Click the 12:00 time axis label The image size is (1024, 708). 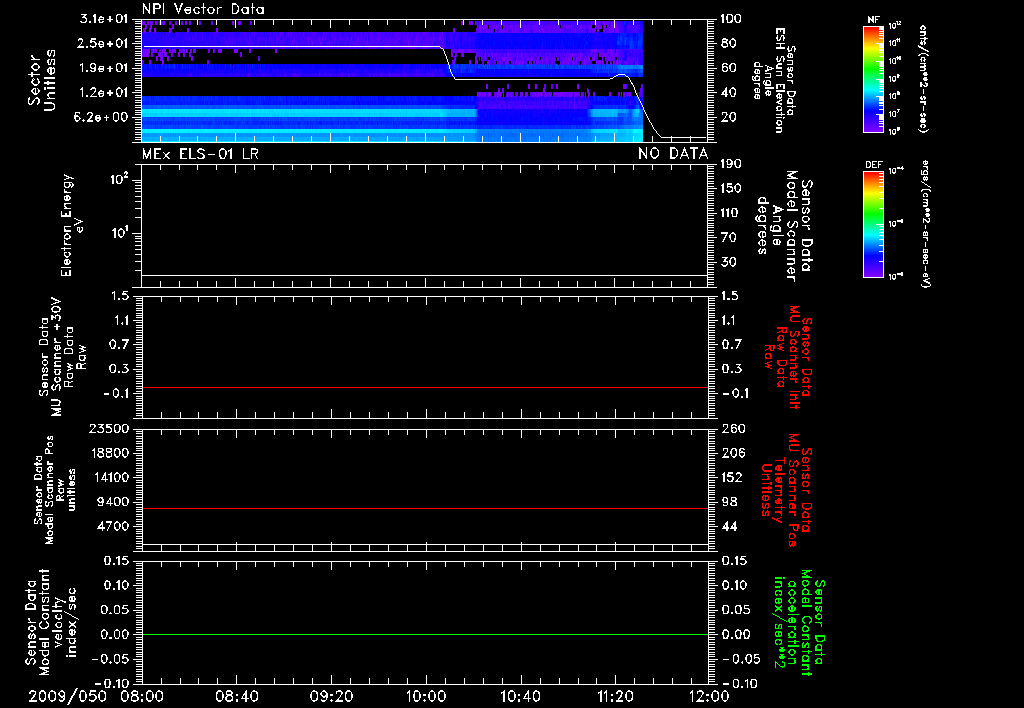709,696
